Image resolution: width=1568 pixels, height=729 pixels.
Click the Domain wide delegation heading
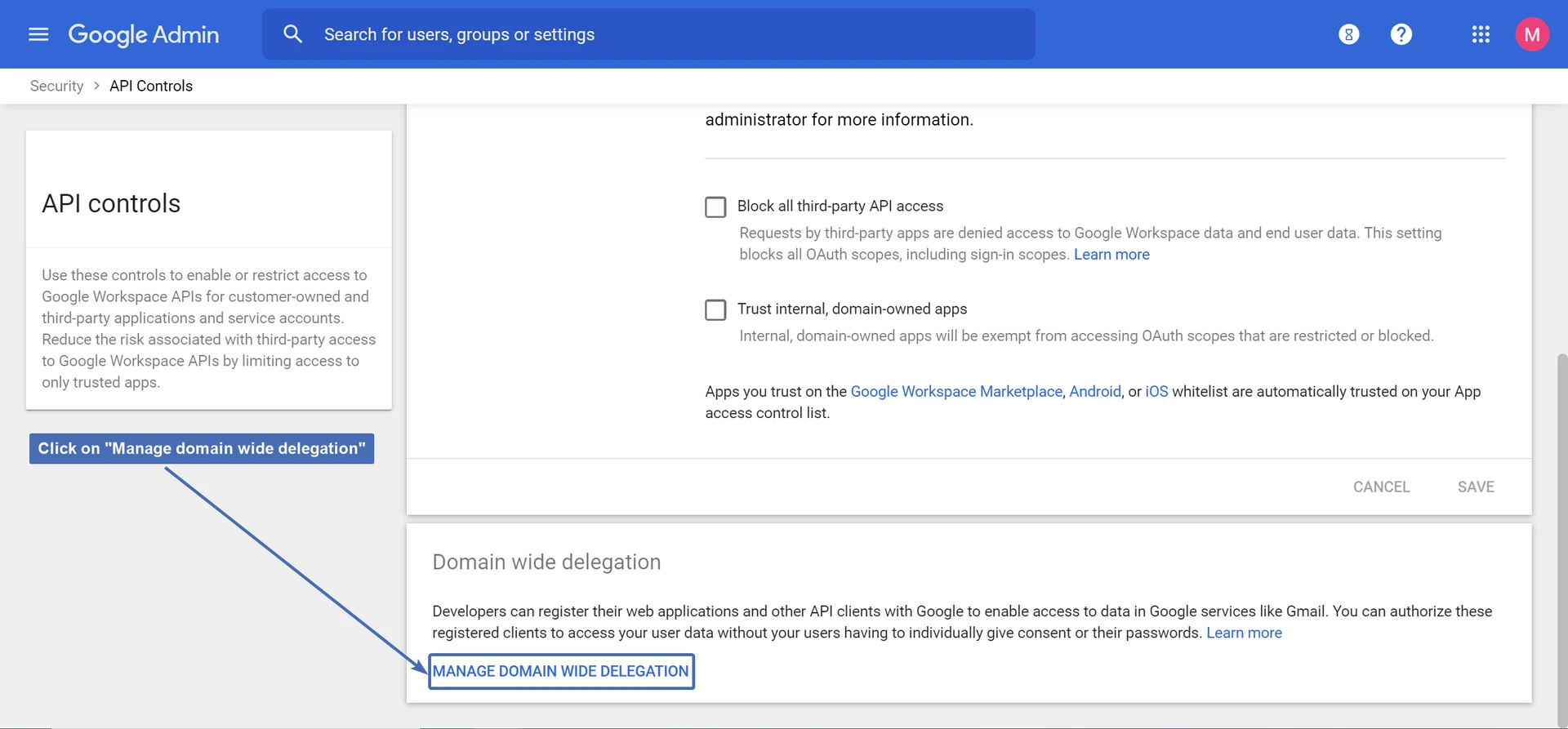tap(546, 562)
